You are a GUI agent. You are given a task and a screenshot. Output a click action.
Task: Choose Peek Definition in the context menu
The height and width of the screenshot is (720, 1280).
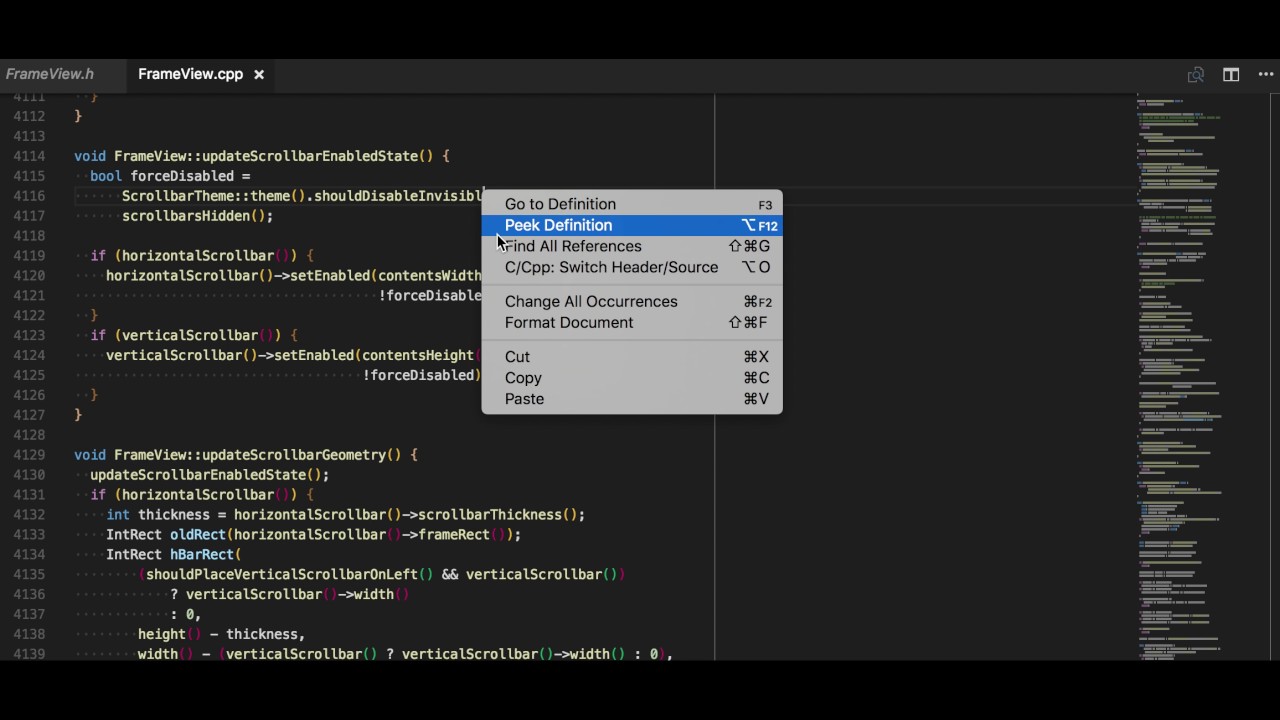[632, 225]
